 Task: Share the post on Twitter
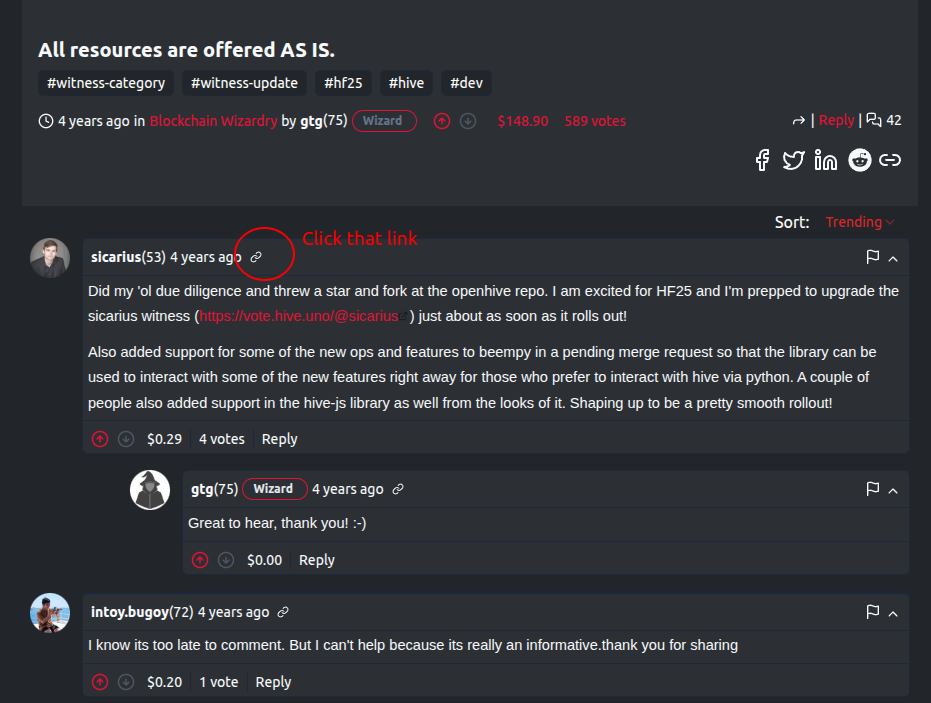click(793, 160)
